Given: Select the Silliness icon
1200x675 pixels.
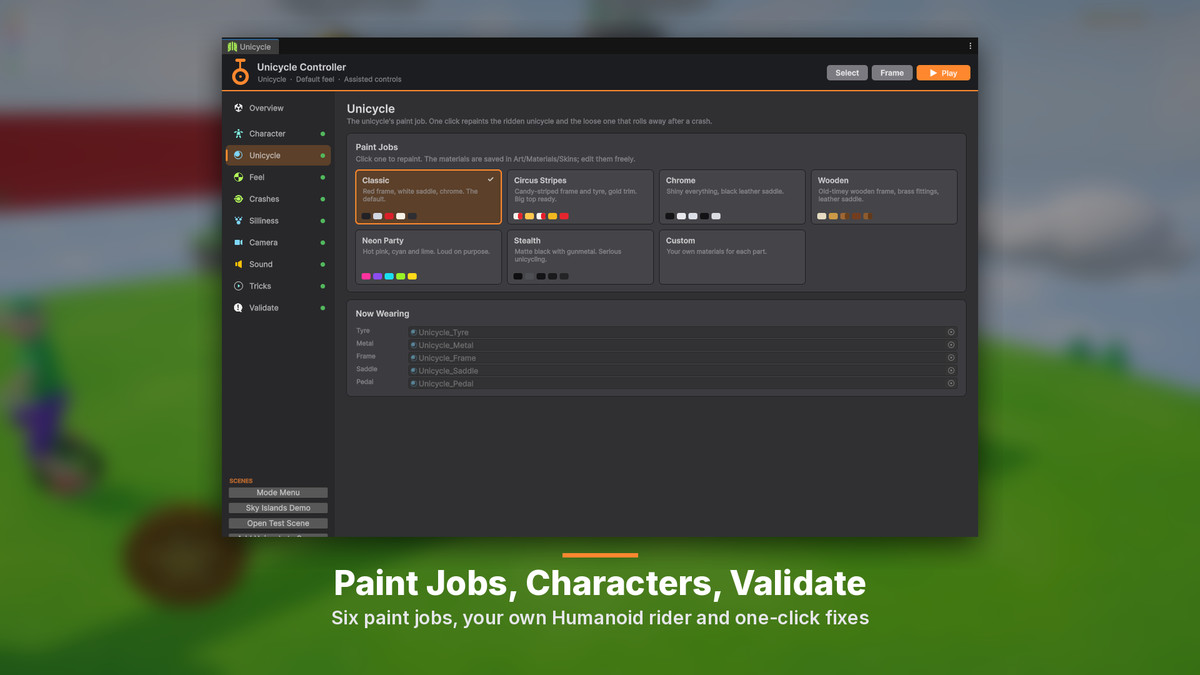Looking at the screenshot, I should [238, 221].
